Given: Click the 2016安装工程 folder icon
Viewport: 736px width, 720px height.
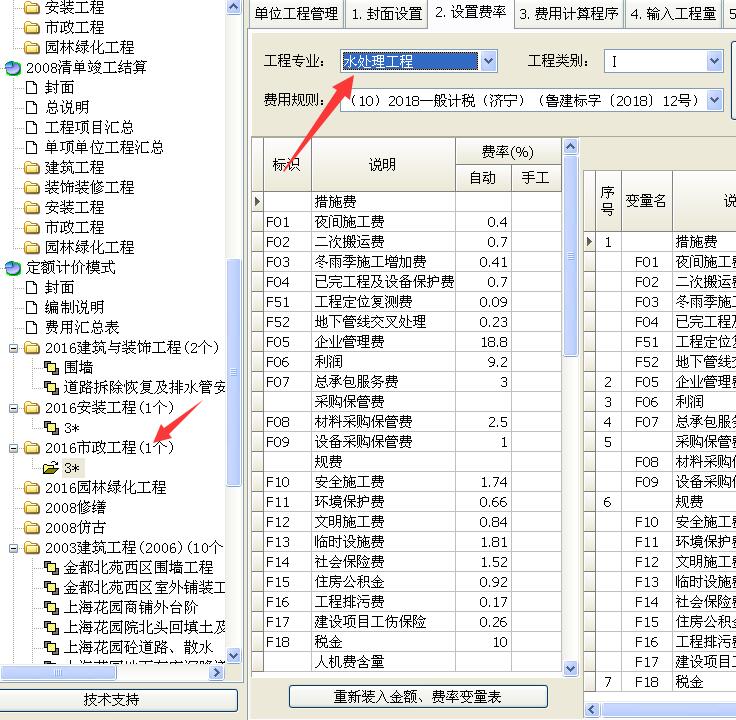Looking at the screenshot, I should pyautogui.click(x=32, y=408).
